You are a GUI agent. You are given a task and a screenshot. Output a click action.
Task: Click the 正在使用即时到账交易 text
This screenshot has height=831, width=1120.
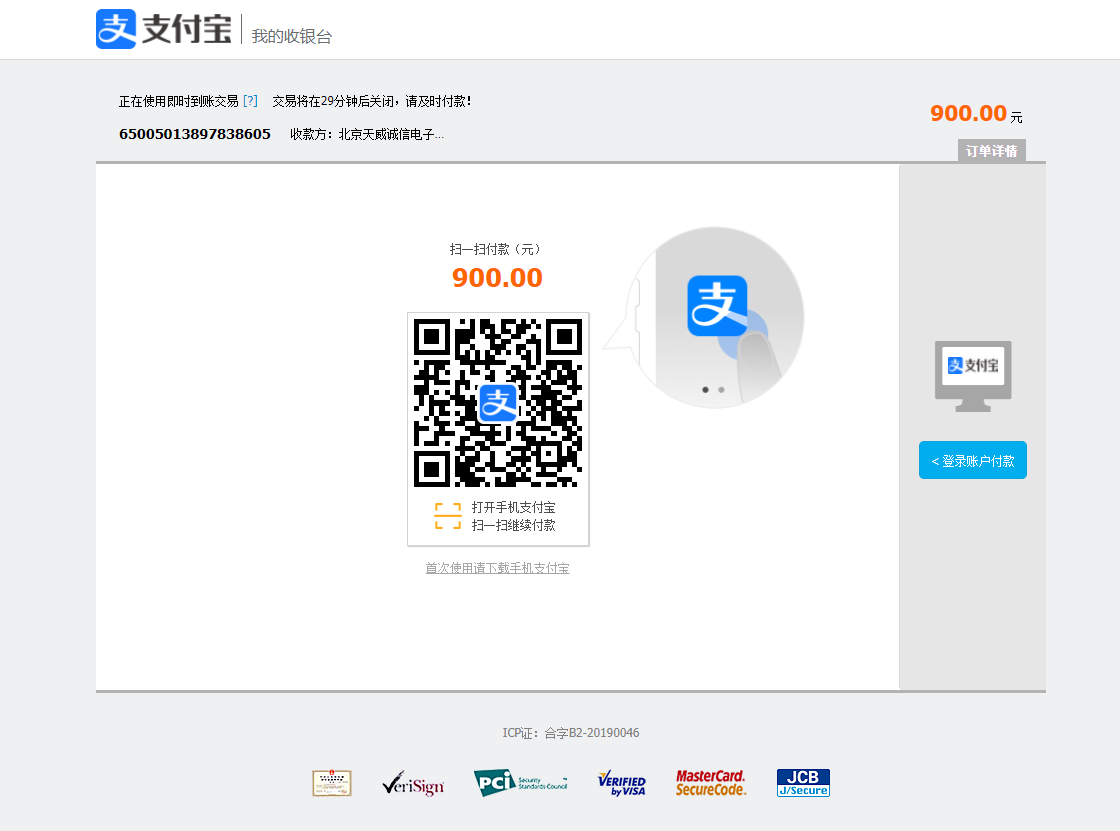pos(179,101)
